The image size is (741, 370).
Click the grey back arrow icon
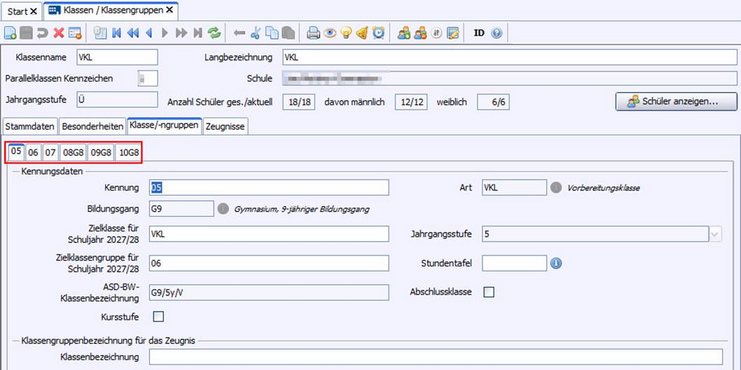240,33
